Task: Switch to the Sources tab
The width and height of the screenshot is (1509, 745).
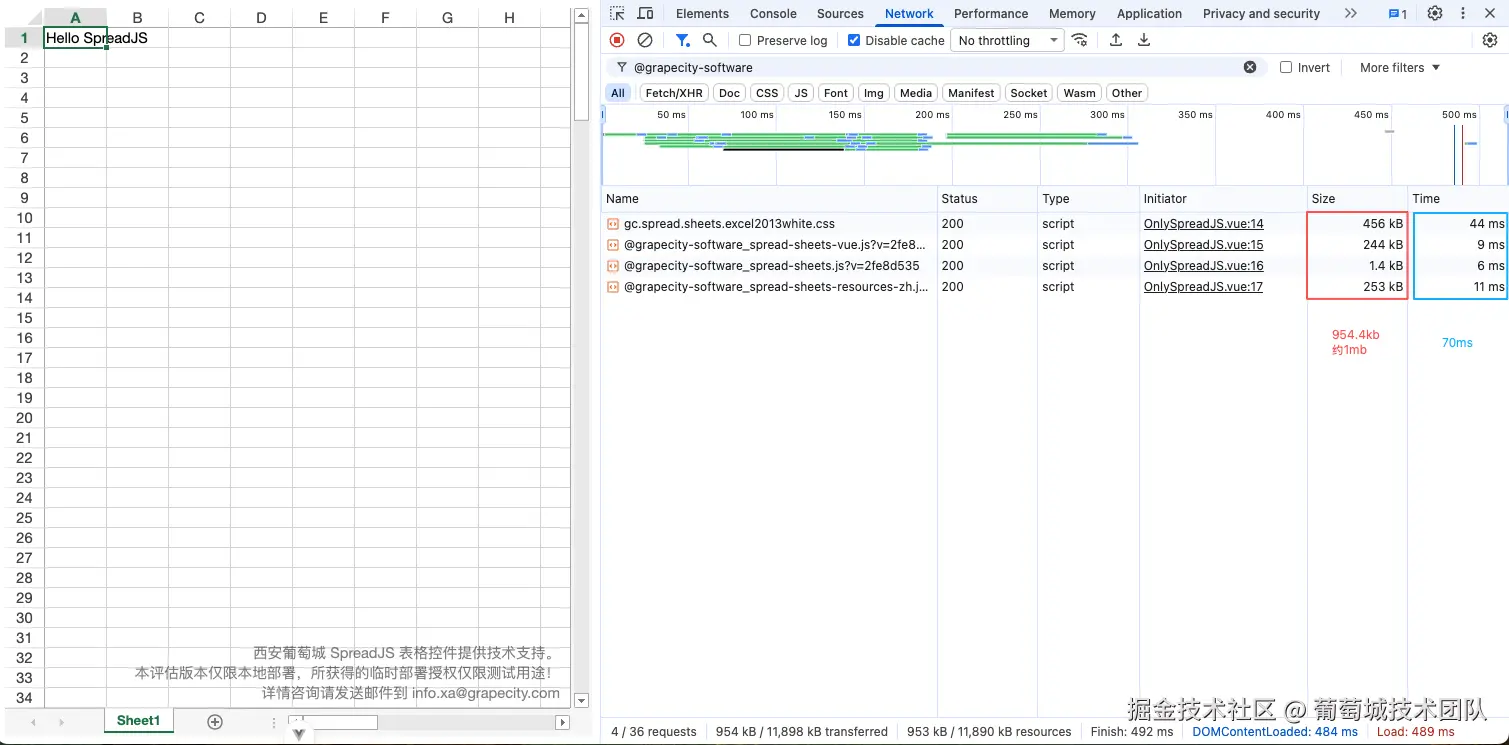Action: pyautogui.click(x=840, y=13)
